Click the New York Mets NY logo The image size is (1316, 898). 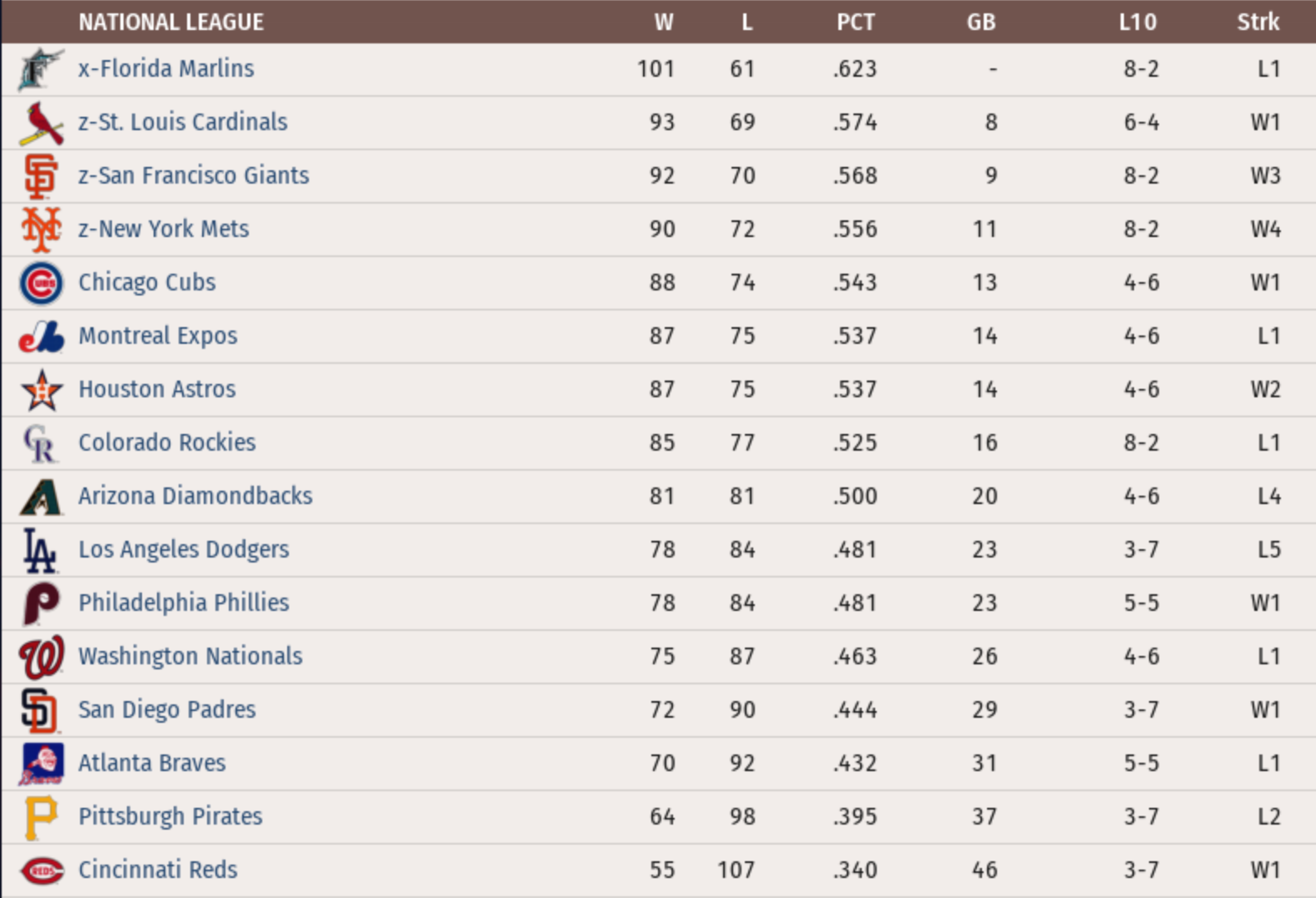(41, 230)
